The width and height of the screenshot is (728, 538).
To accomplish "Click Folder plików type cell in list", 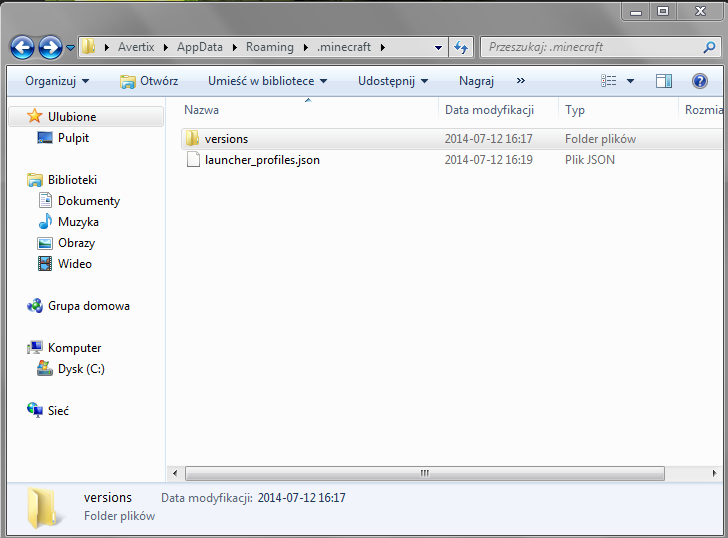I will click(600, 139).
